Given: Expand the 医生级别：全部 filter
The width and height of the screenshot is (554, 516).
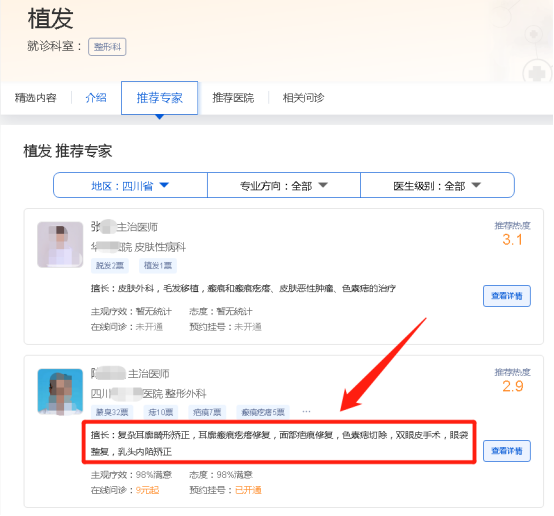Looking at the screenshot, I should click(x=437, y=185).
